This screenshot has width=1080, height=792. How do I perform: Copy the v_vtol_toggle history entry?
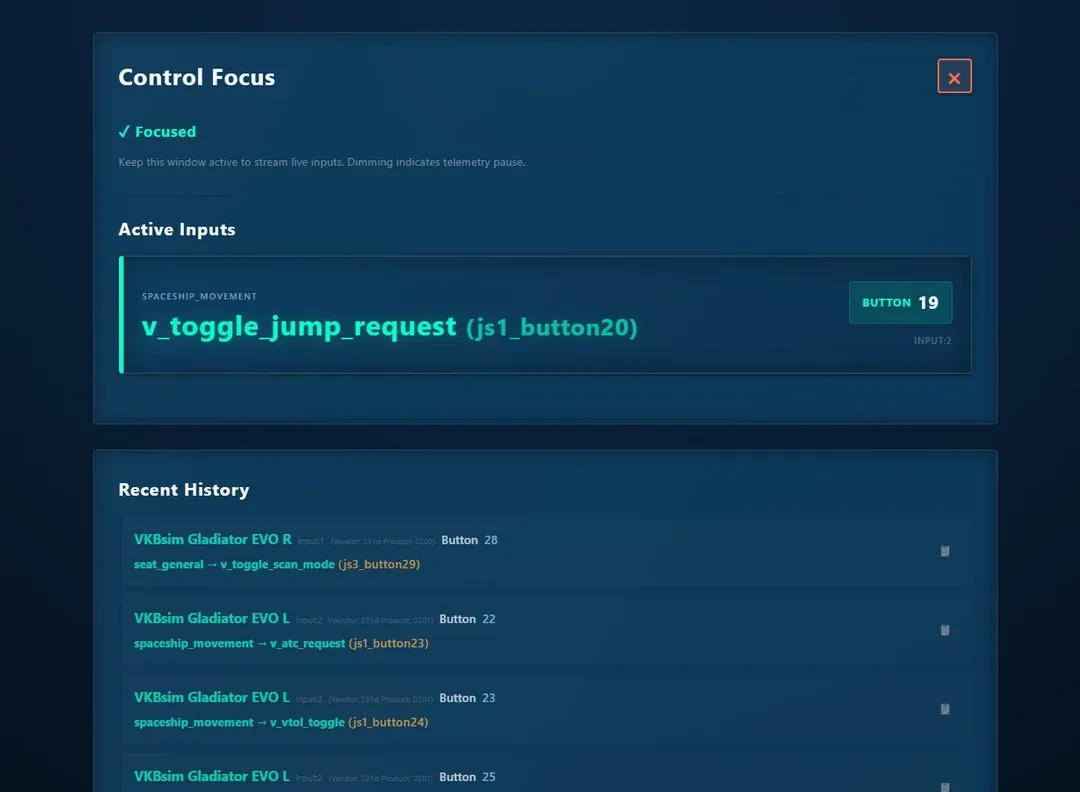pyautogui.click(x=944, y=709)
